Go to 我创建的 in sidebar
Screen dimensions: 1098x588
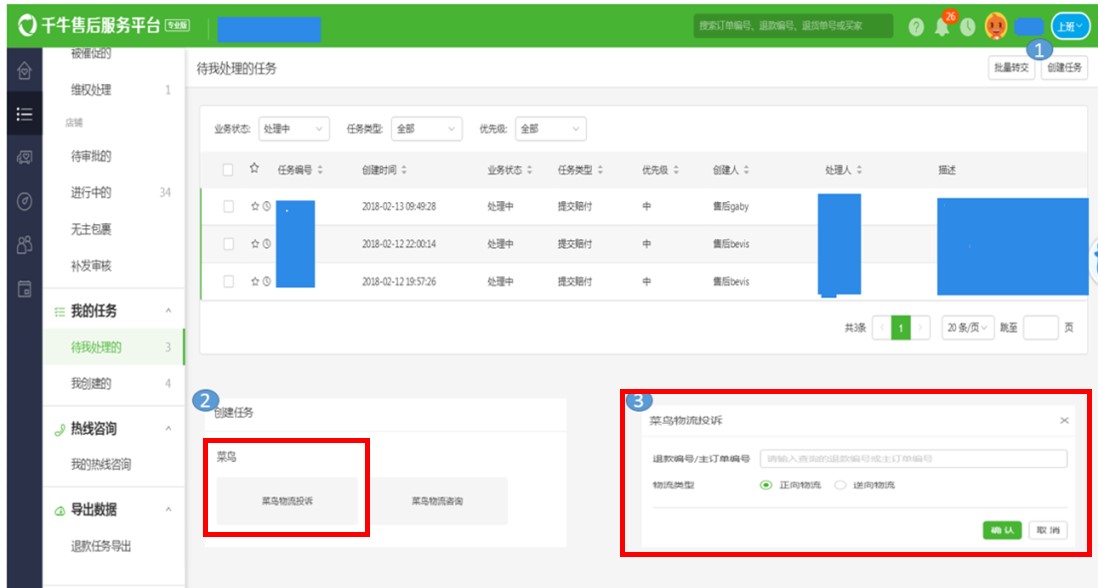coord(91,383)
